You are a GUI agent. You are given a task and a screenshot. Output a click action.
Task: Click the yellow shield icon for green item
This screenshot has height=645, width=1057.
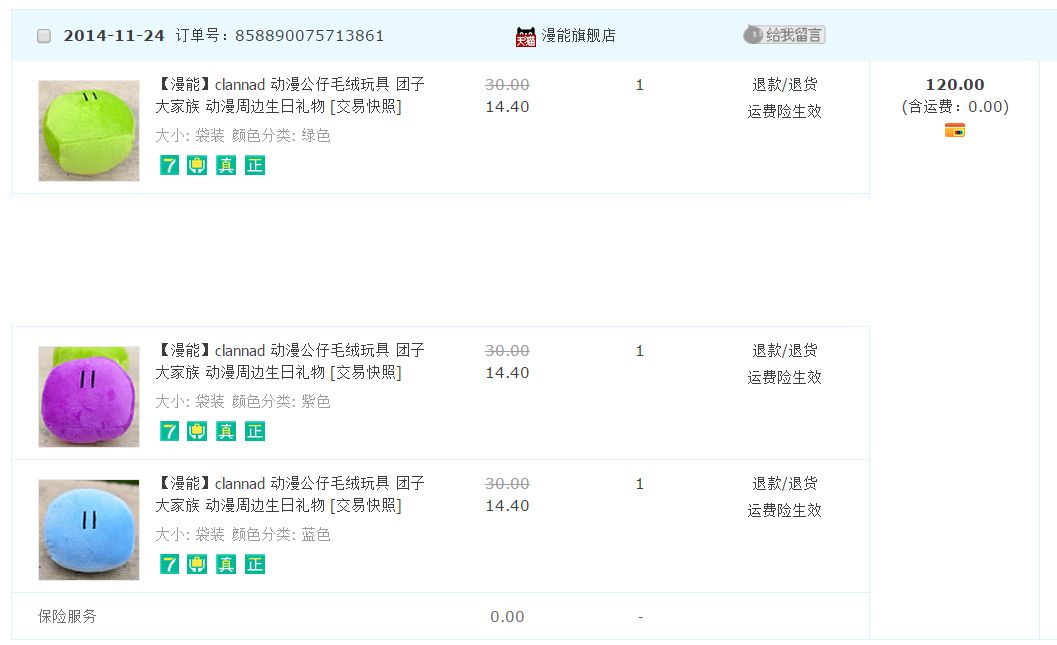click(x=198, y=165)
